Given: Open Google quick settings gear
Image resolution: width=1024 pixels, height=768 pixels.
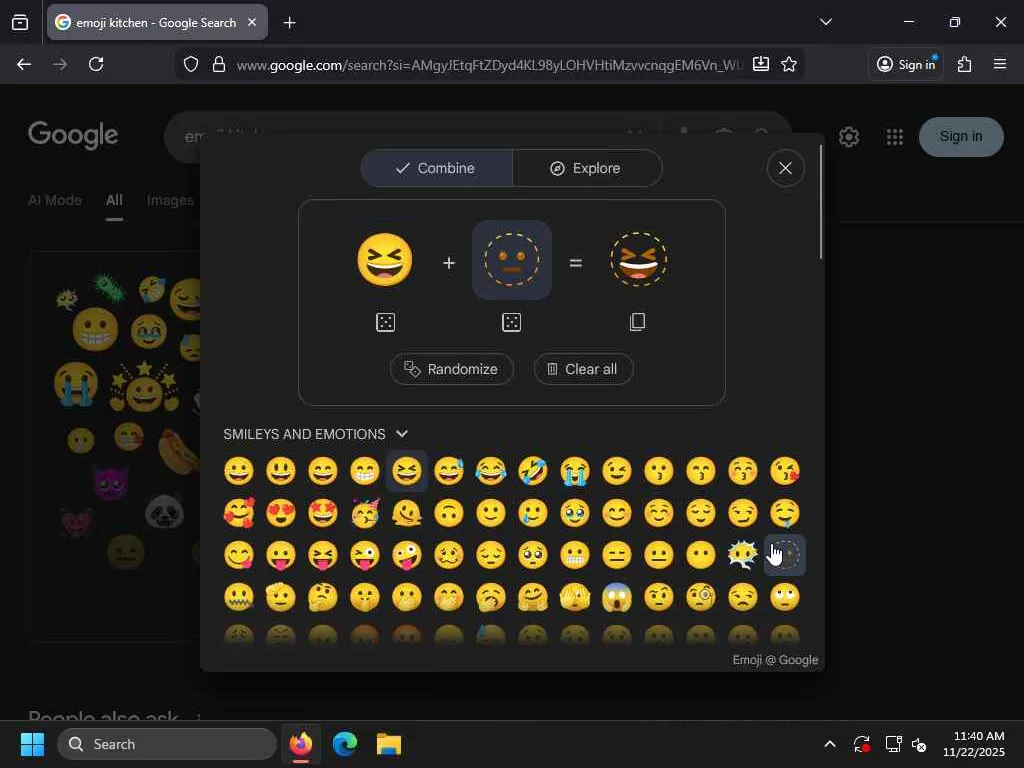Looking at the screenshot, I should click(849, 137).
